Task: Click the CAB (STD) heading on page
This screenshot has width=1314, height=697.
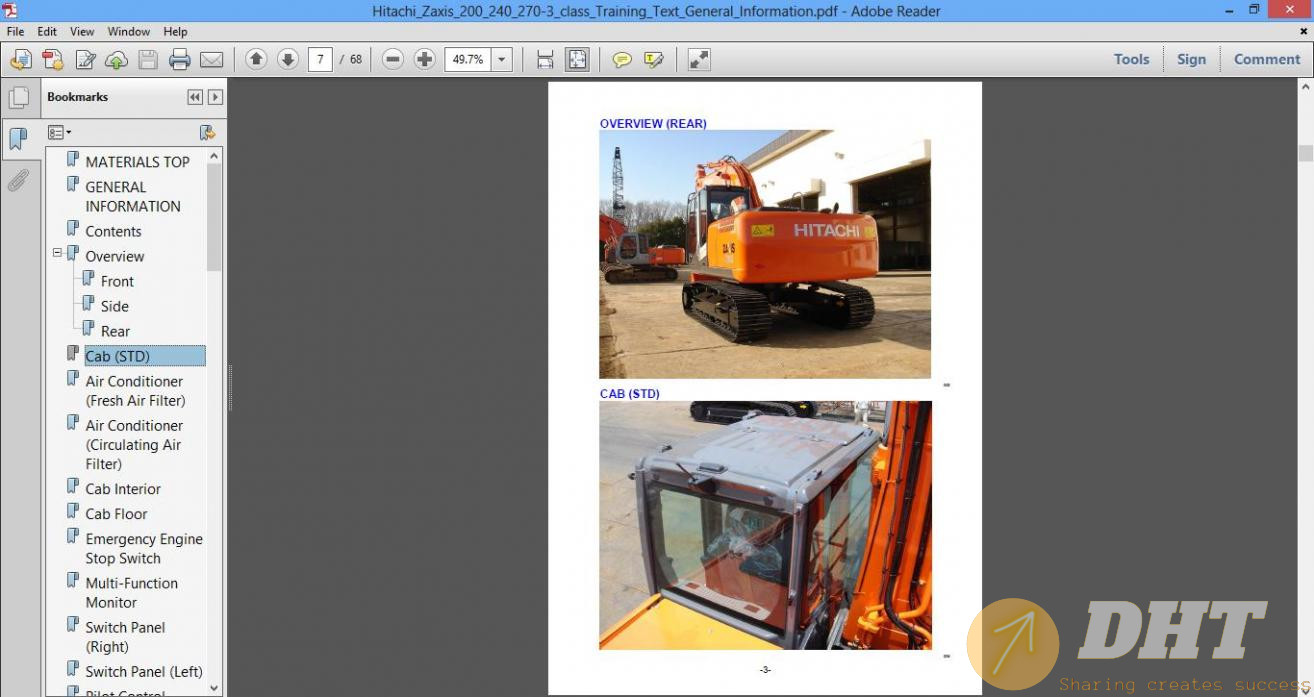Action: [630, 394]
